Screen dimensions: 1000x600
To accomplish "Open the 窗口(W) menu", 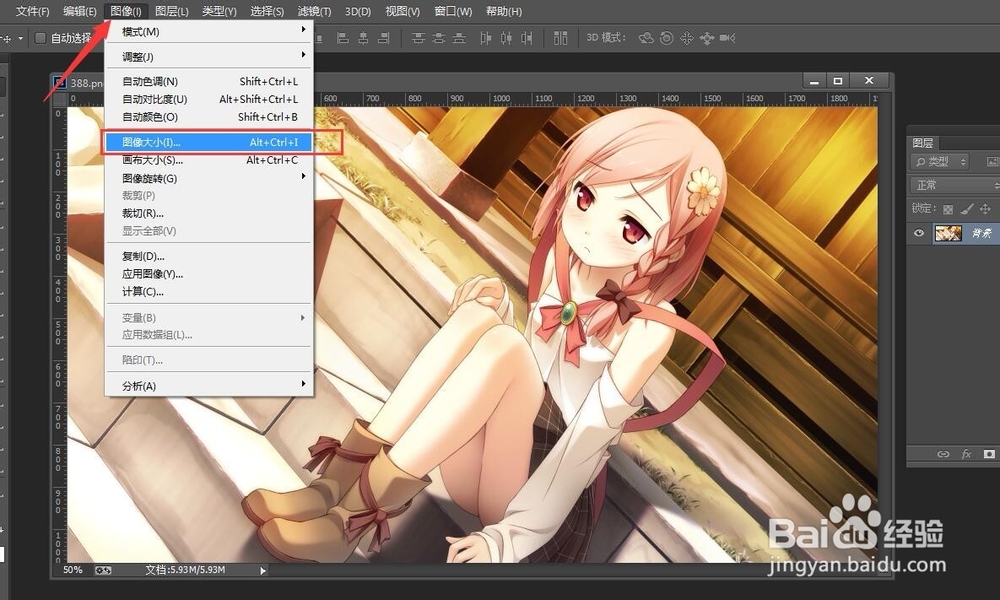I will pyautogui.click(x=453, y=11).
